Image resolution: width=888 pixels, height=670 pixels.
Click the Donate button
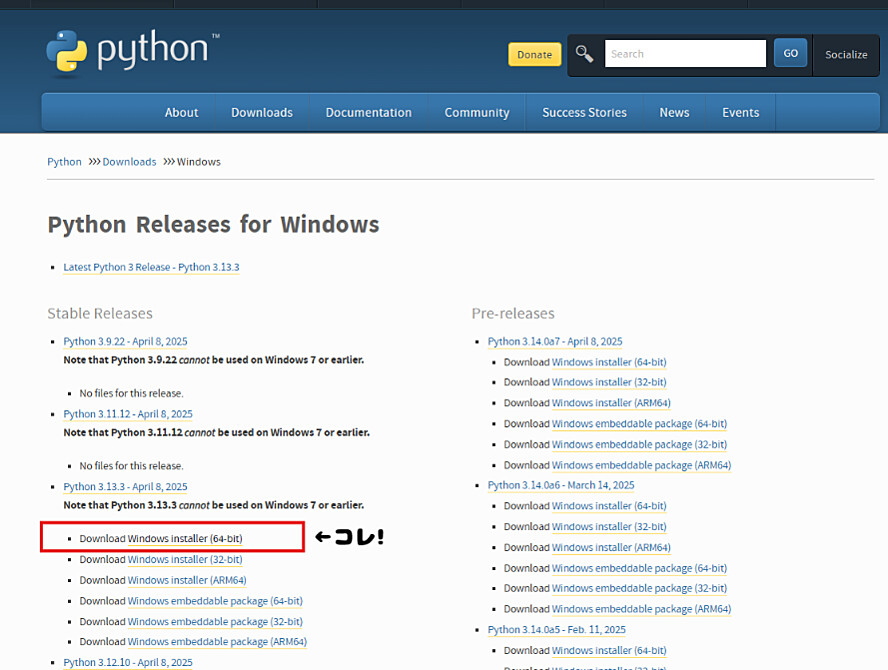pyautogui.click(x=534, y=54)
